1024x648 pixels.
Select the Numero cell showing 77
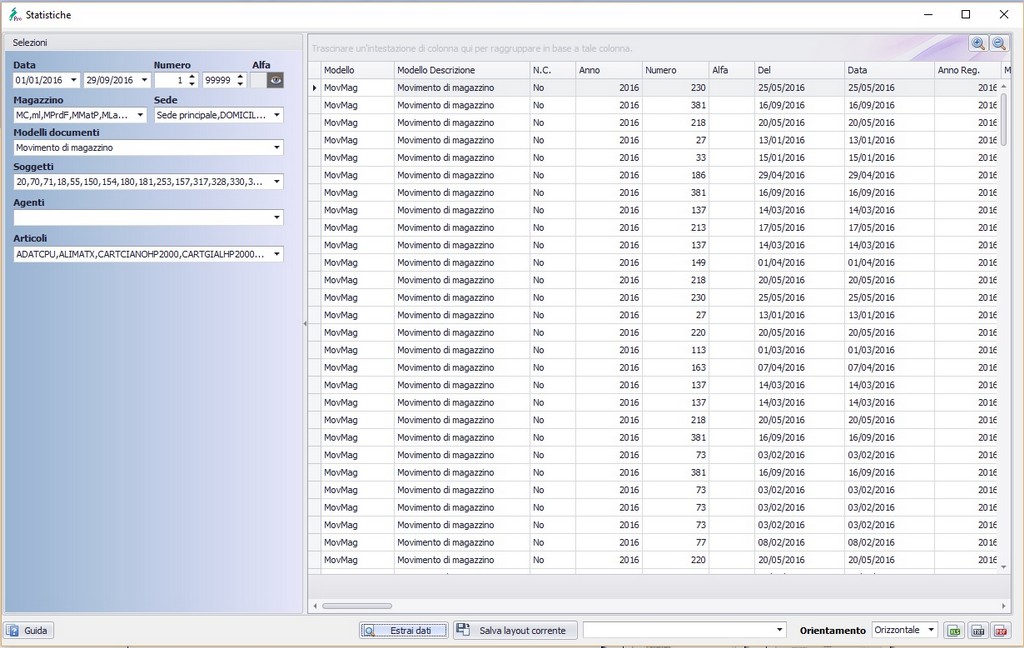tap(676, 542)
